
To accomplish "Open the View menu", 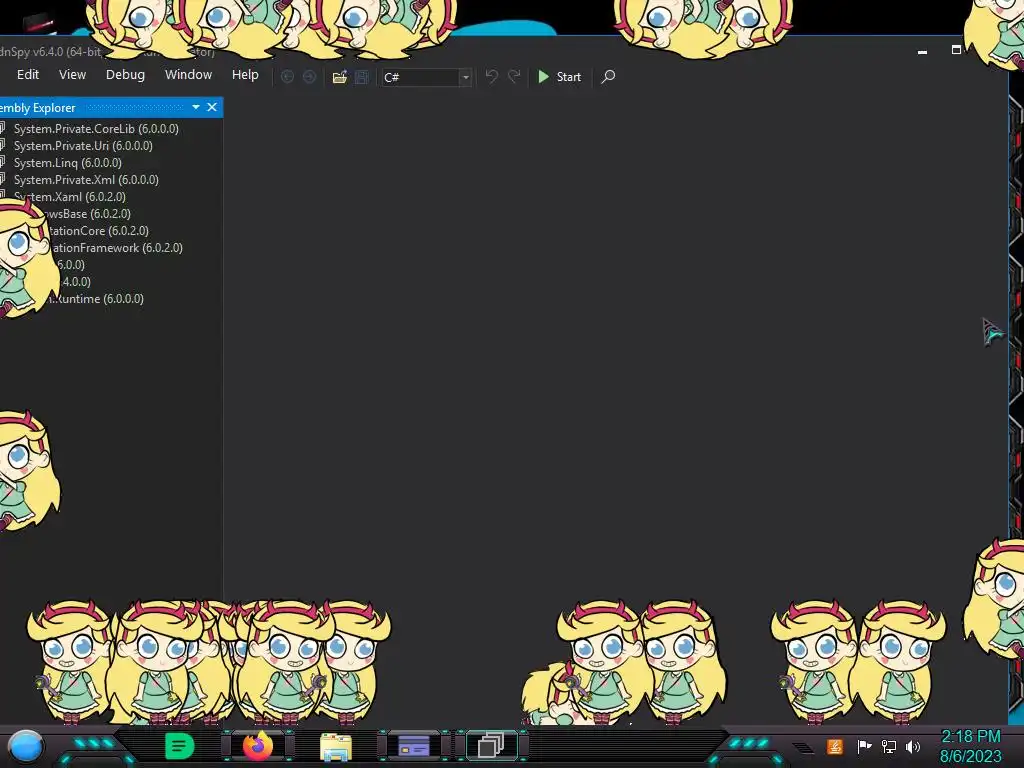I will (72, 74).
